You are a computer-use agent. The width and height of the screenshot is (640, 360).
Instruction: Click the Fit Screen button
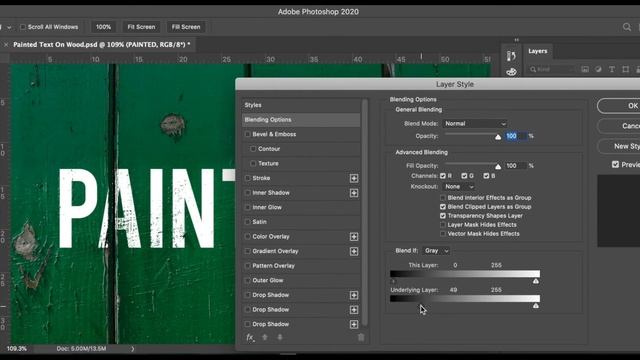(x=141, y=27)
